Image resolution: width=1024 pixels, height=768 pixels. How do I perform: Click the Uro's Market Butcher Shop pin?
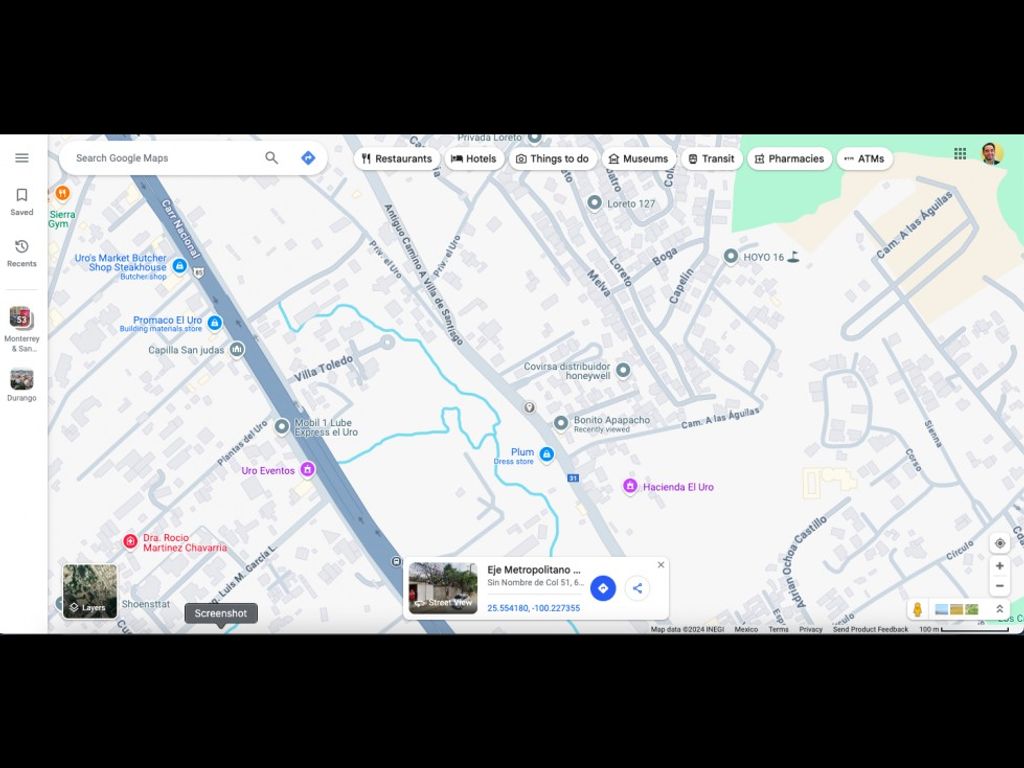[x=180, y=266]
